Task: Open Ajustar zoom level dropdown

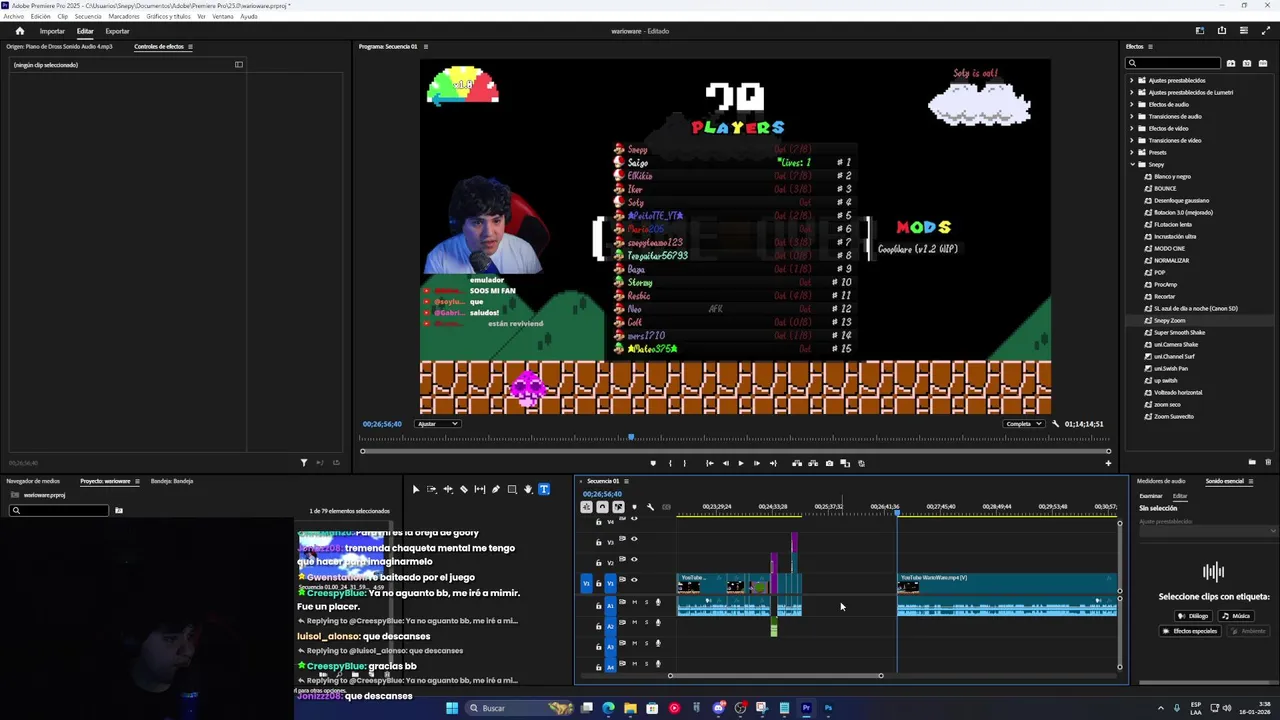Action: point(438,424)
